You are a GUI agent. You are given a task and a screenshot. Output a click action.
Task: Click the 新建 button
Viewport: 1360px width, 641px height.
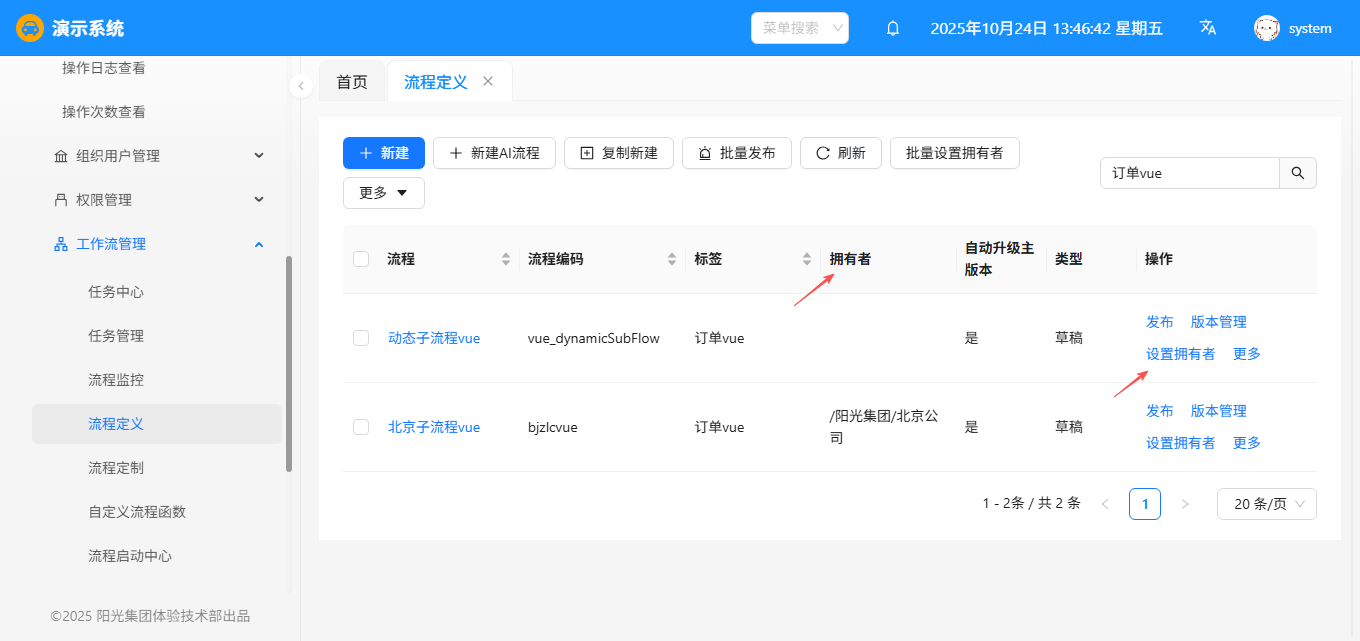[384, 153]
